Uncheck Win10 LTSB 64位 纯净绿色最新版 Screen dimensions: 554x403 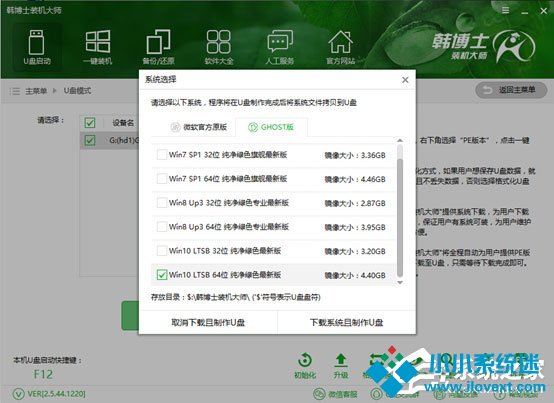(162, 275)
